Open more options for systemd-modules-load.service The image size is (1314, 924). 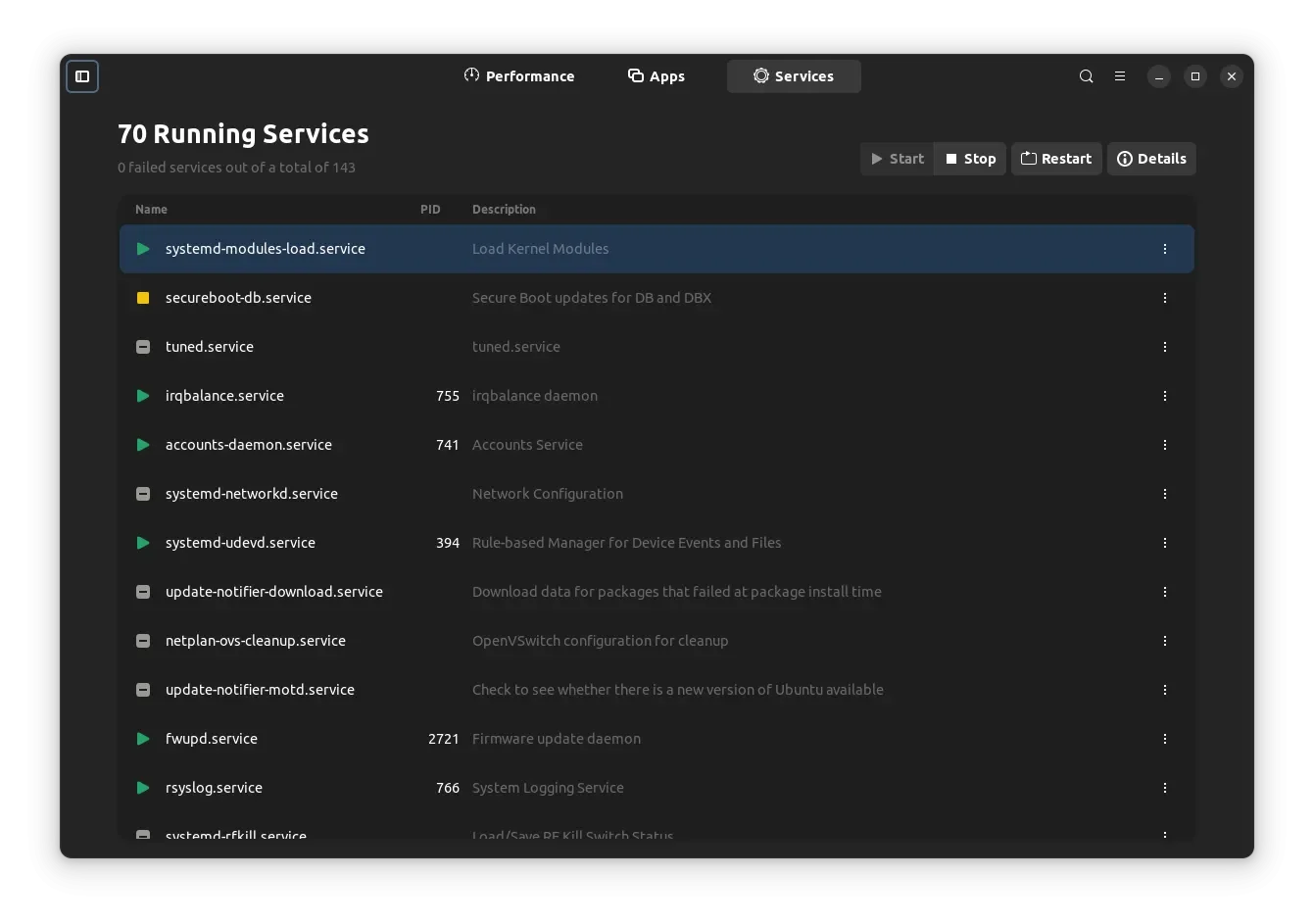coord(1165,249)
